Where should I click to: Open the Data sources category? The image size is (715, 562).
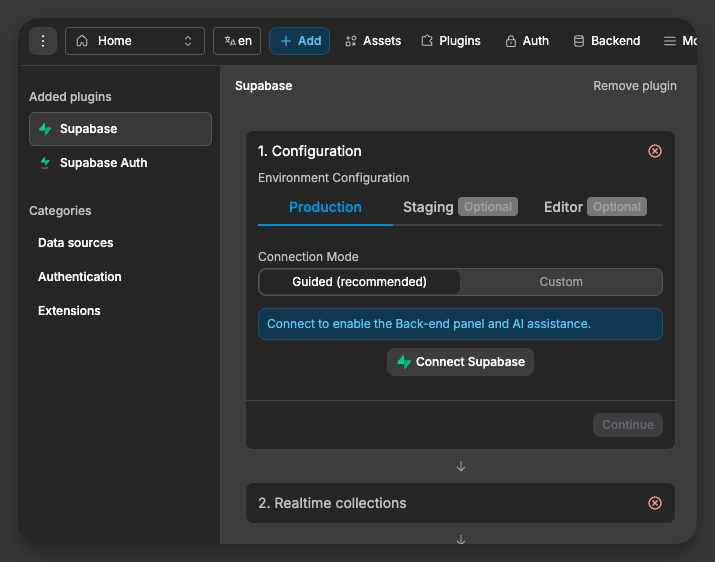[75, 243]
